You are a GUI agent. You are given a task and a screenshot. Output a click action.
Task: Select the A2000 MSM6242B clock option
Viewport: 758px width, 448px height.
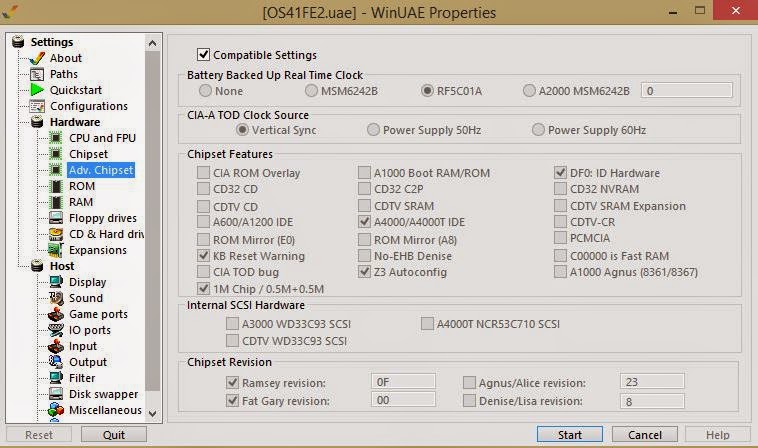tap(529, 90)
